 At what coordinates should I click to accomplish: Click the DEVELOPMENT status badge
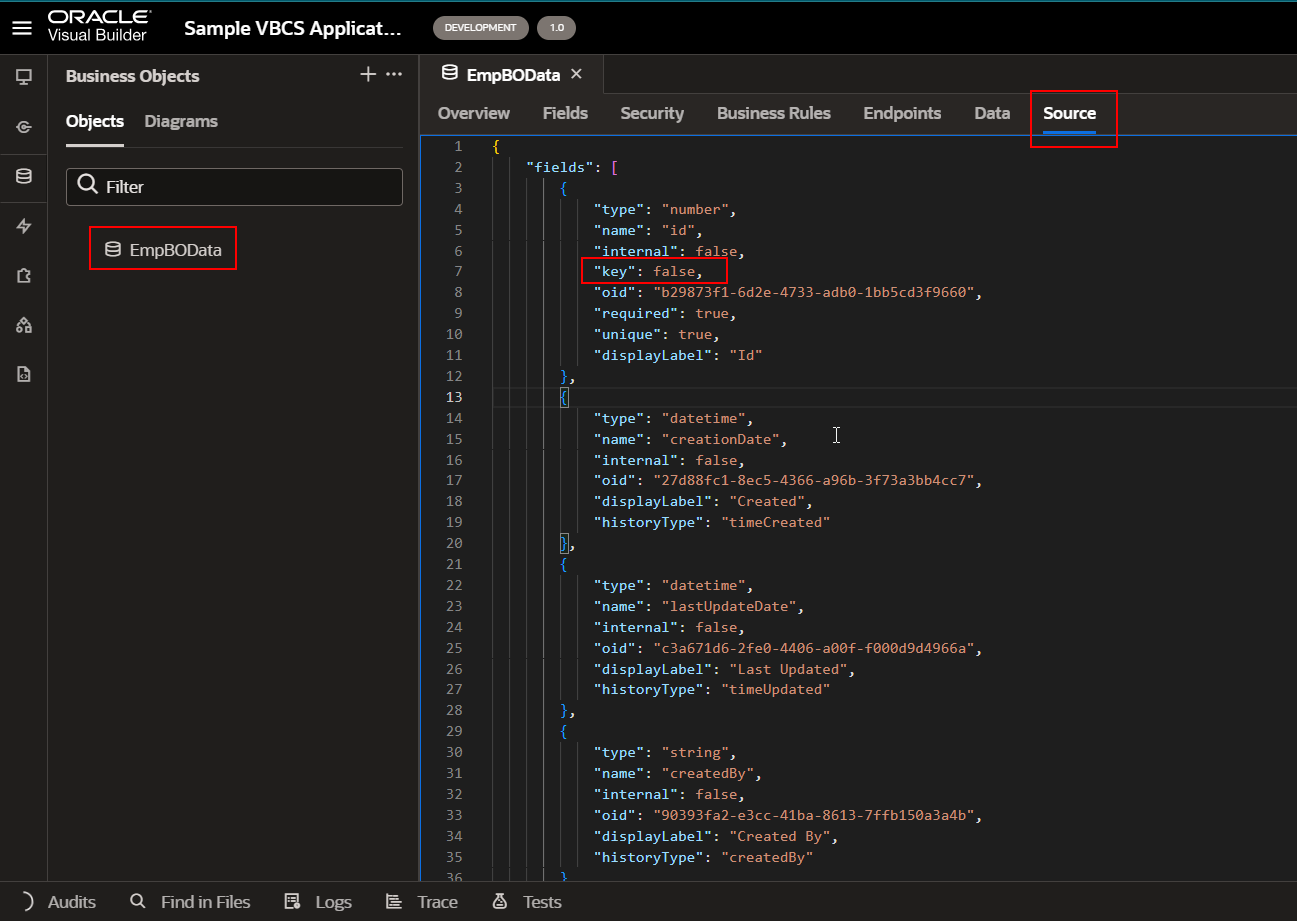[x=480, y=28]
